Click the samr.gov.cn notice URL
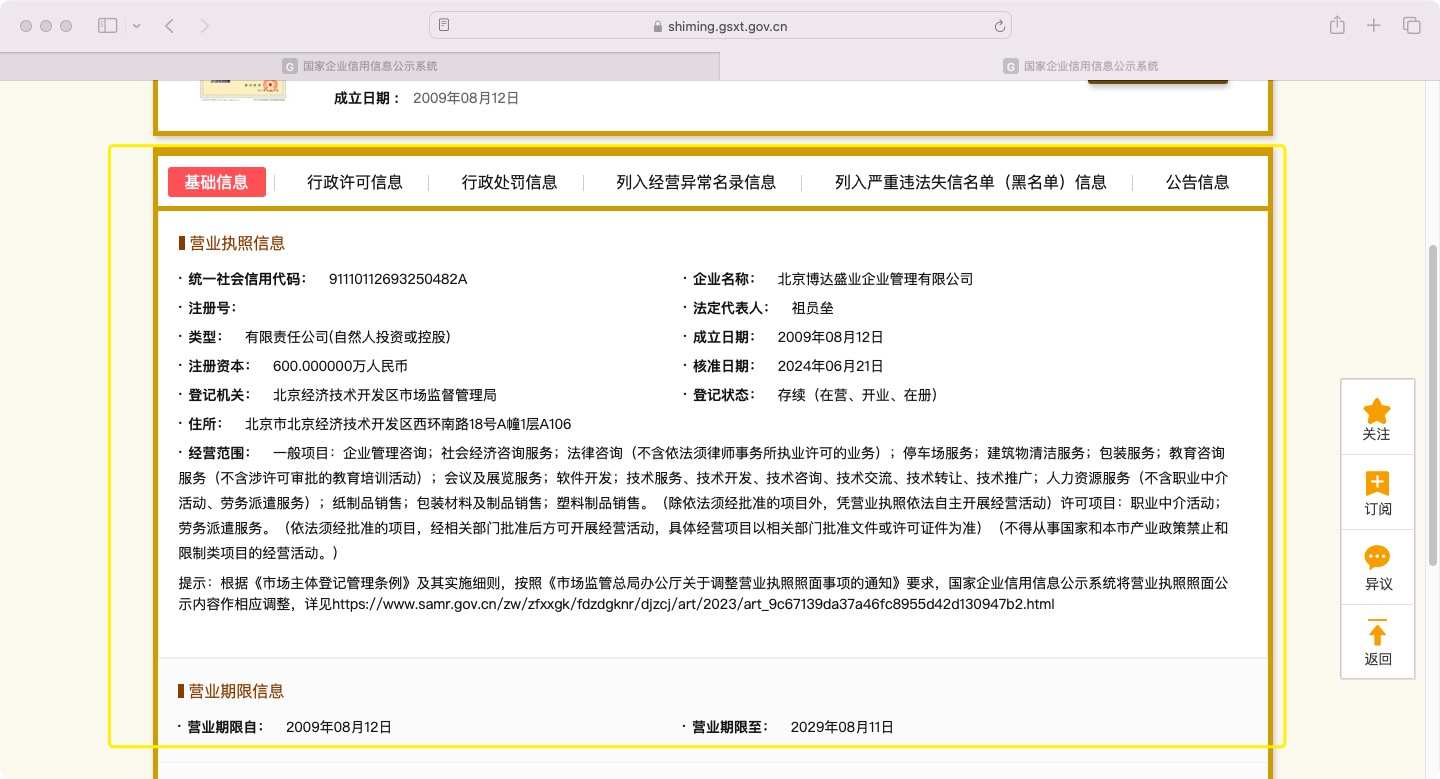This screenshot has height=779, width=1440. (693, 605)
